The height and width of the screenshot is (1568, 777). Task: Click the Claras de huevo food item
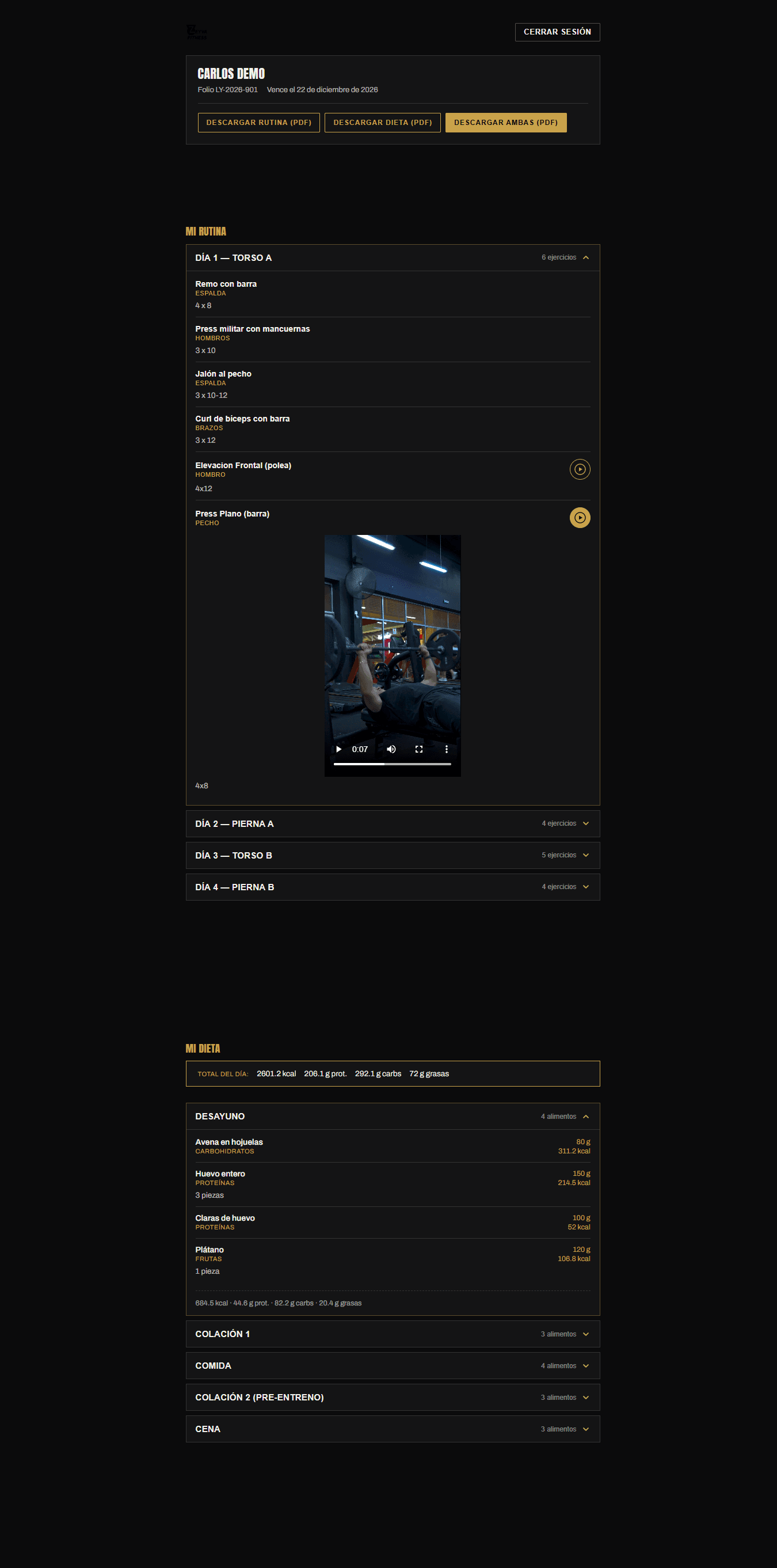click(225, 1218)
